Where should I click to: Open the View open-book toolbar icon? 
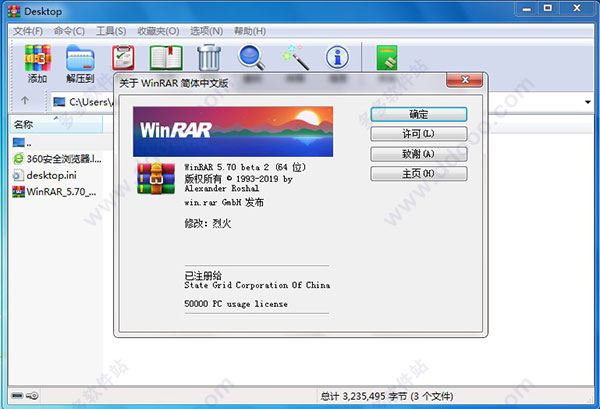point(166,57)
